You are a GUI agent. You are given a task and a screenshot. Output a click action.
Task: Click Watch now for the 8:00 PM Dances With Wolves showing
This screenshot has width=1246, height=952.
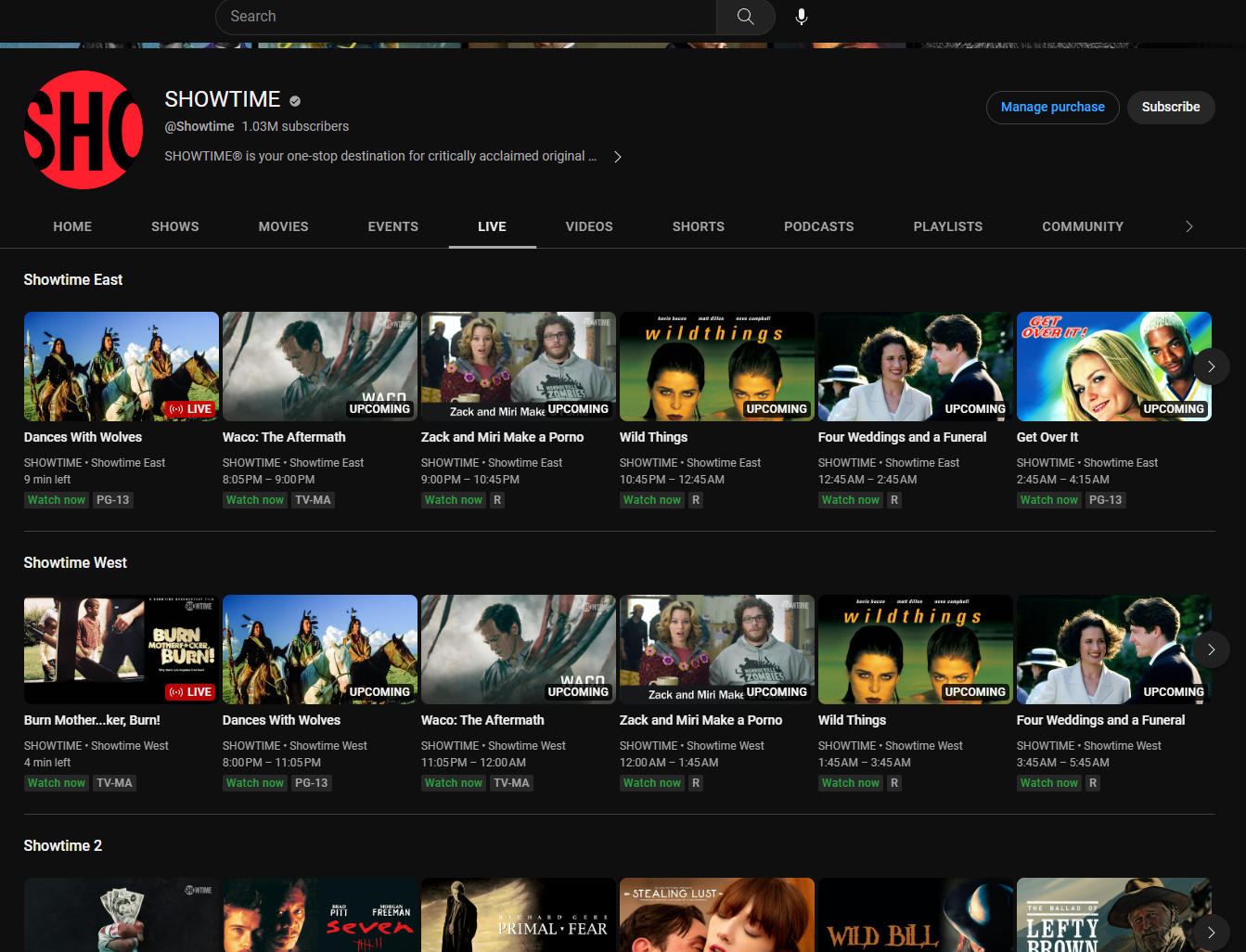coord(255,783)
